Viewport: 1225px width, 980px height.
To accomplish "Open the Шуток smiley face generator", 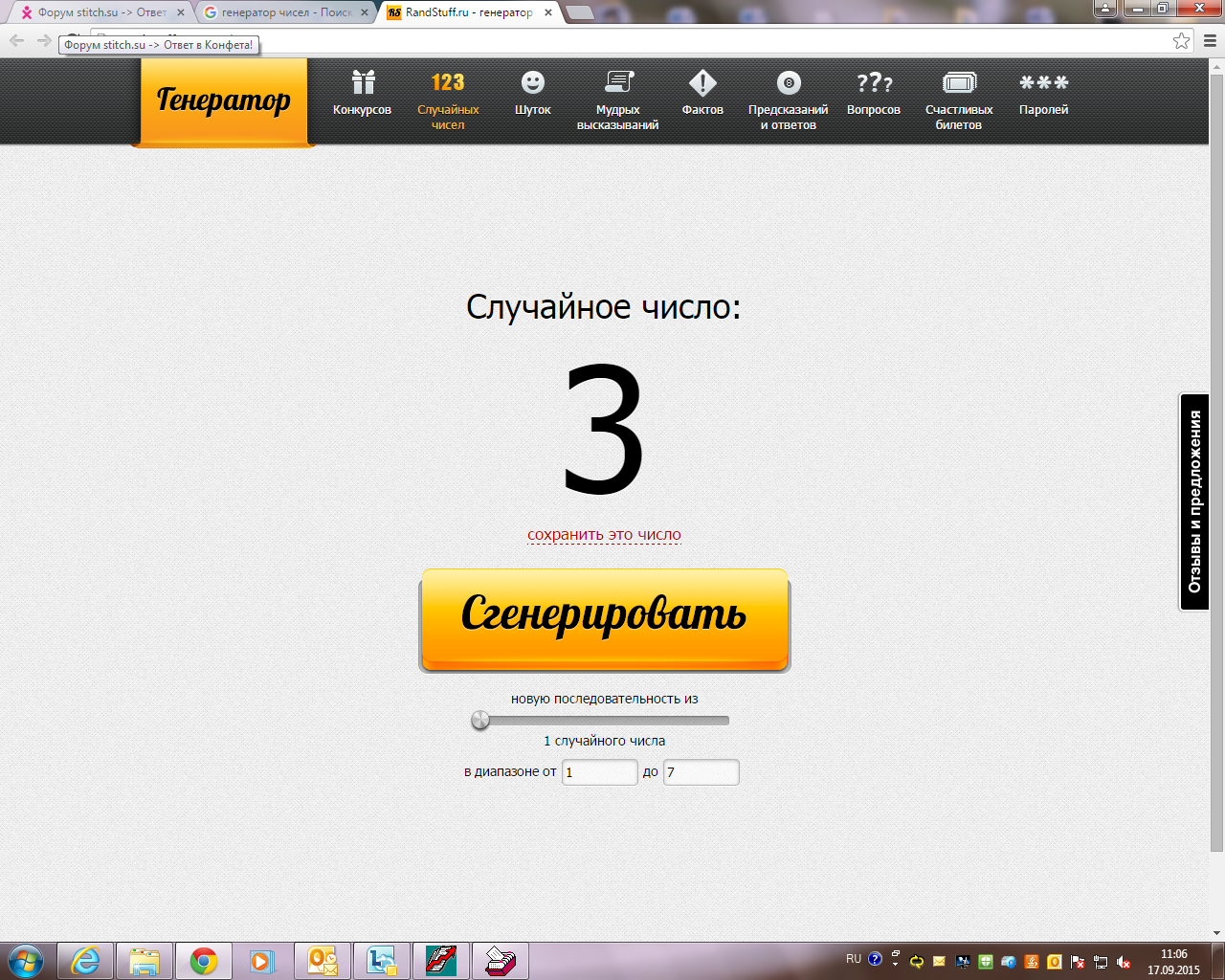I will (x=532, y=83).
